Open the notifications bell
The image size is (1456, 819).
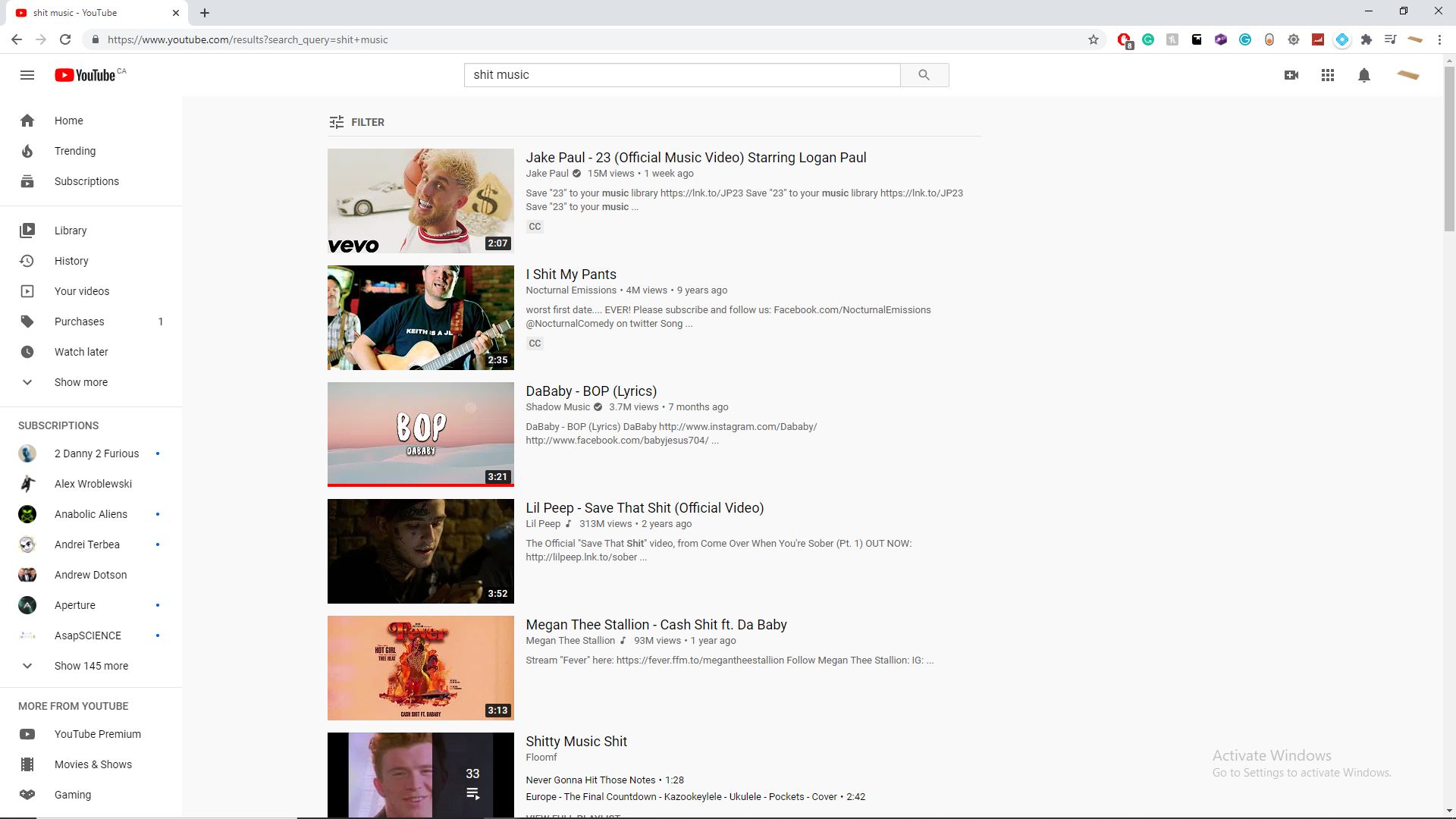1364,75
